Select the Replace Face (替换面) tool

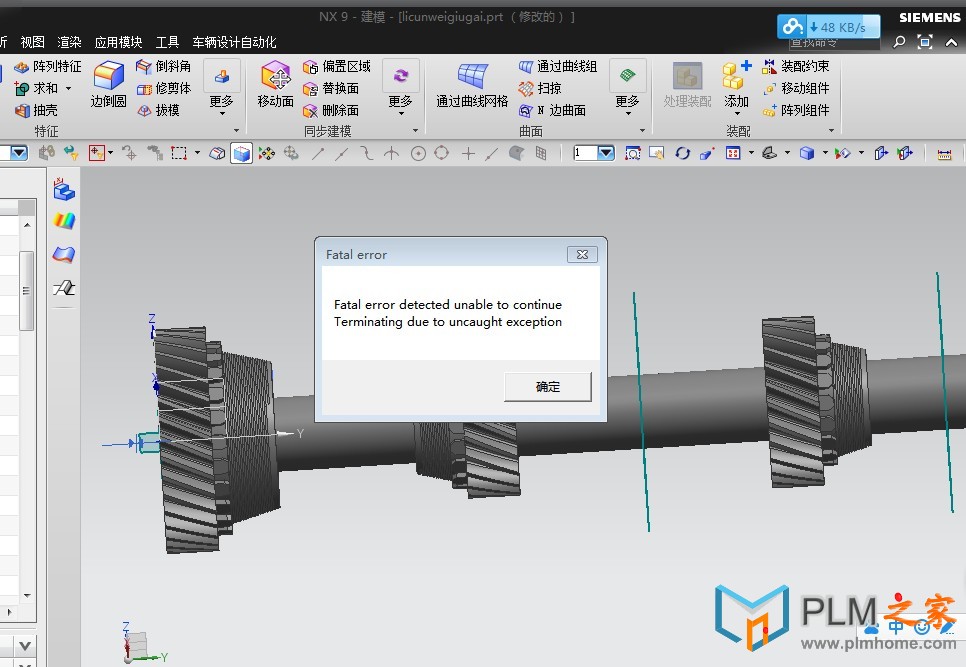(x=331, y=89)
